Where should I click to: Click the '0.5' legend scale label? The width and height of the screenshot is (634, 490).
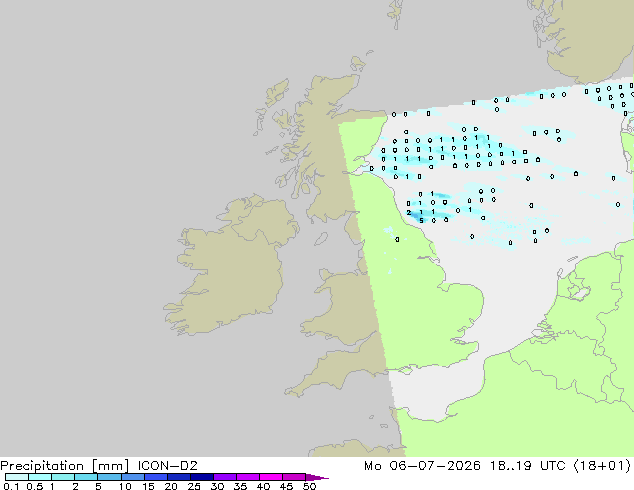(x=35, y=486)
